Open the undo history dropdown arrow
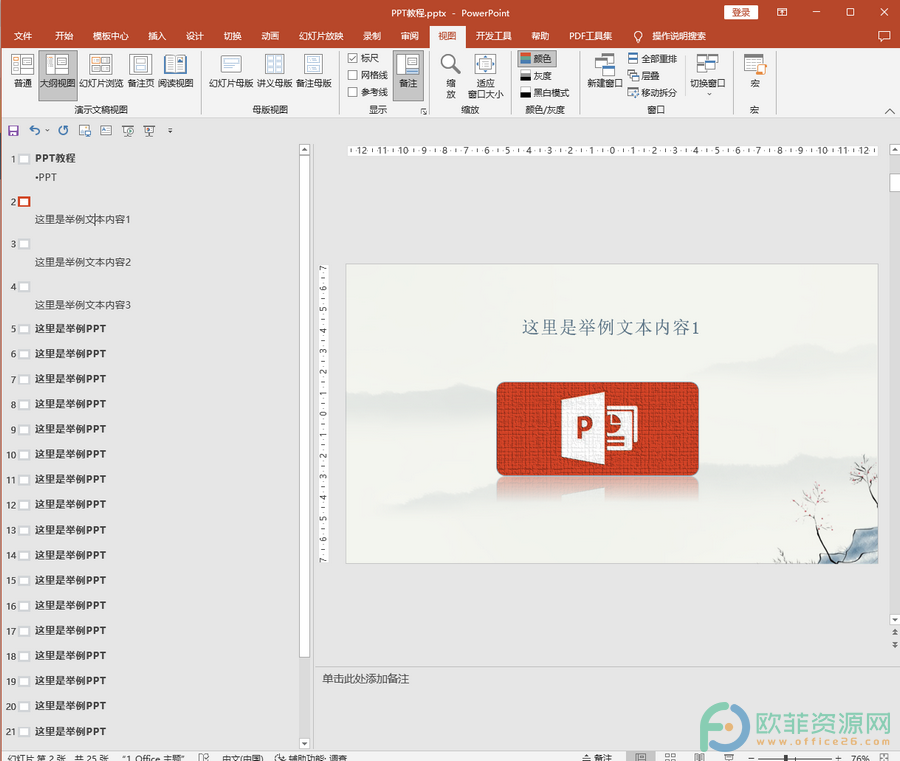This screenshot has width=900, height=761. click(47, 131)
